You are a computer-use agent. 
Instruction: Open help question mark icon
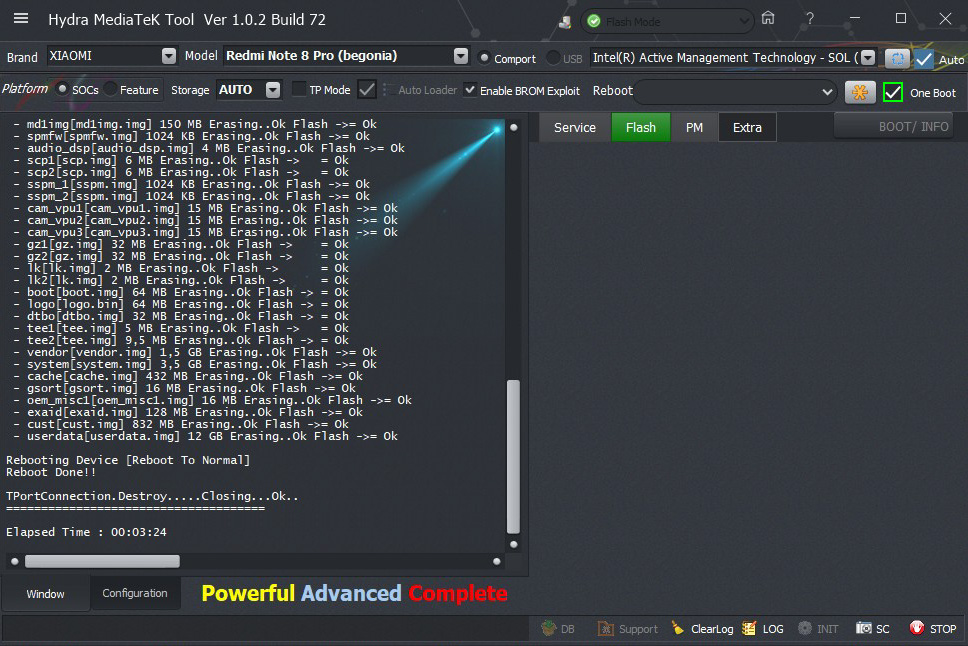coord(809,19)
